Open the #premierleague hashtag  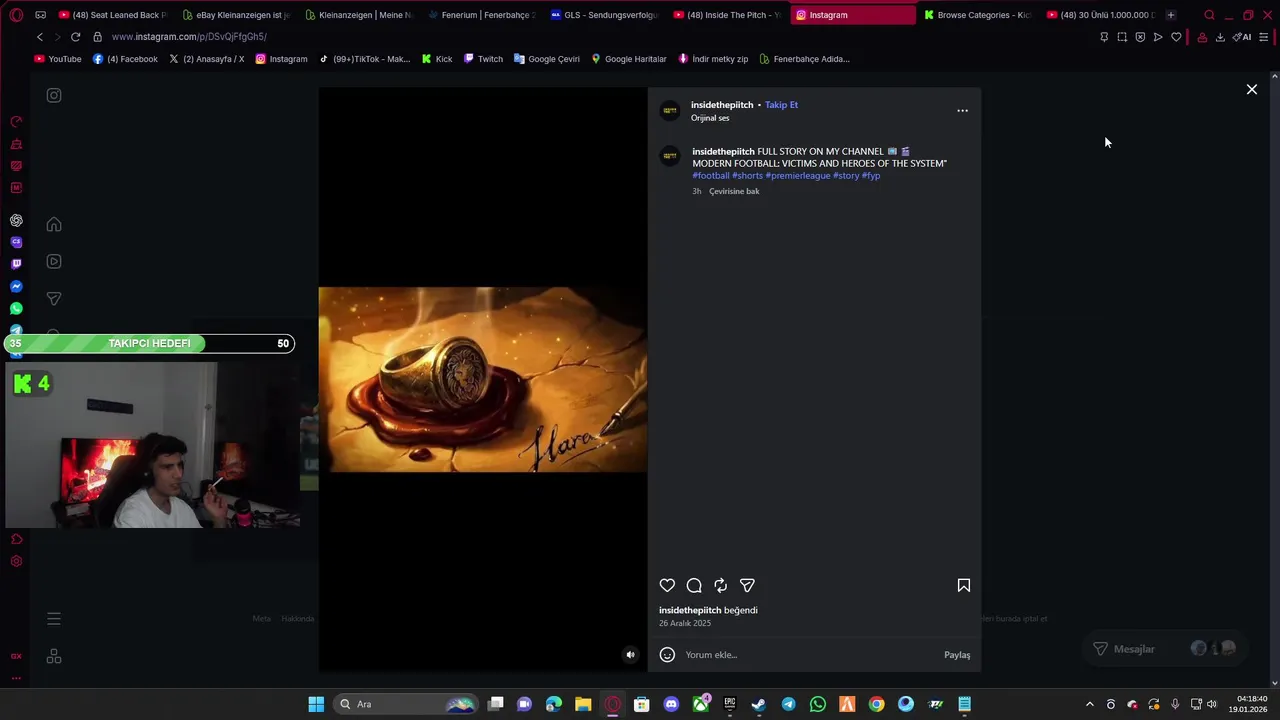point(798,175)
